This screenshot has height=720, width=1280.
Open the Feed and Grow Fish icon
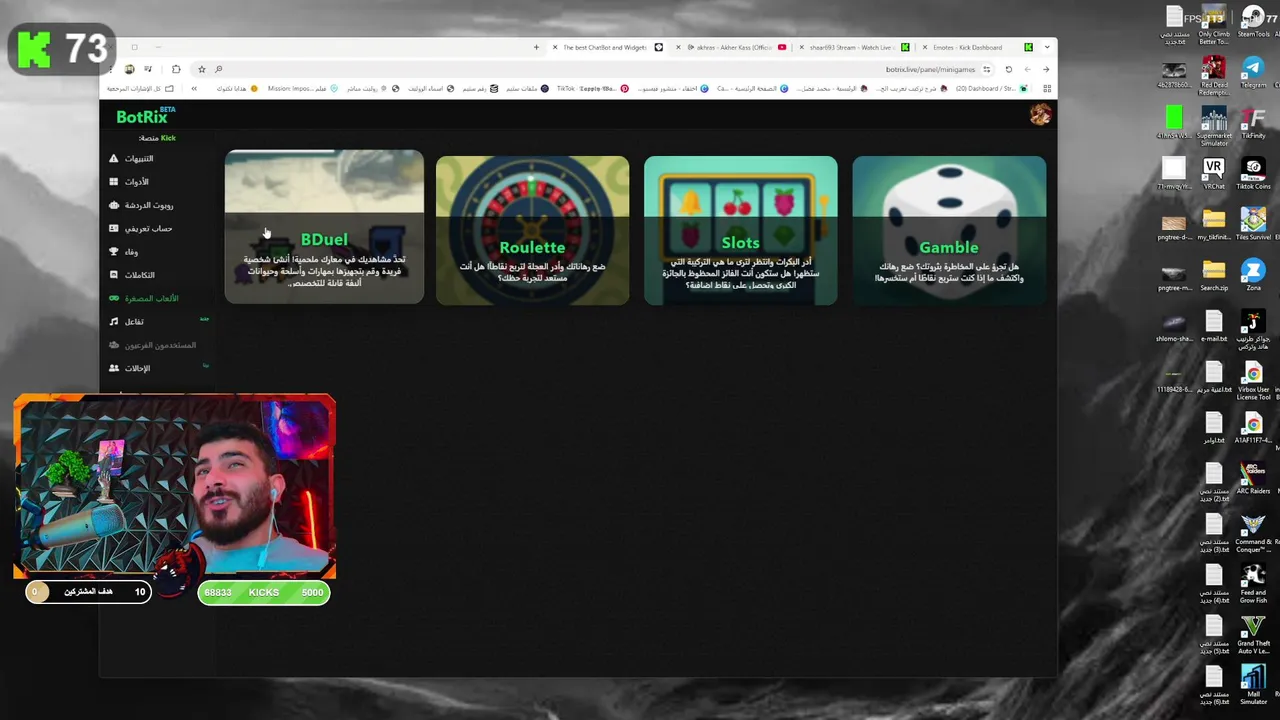click(x=1253, y=584)
